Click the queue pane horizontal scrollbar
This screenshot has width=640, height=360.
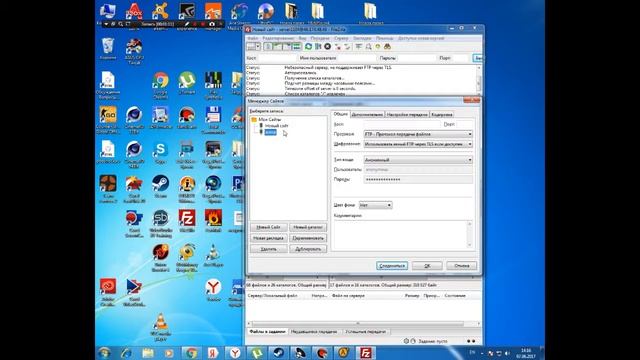[x=363, y=324]
